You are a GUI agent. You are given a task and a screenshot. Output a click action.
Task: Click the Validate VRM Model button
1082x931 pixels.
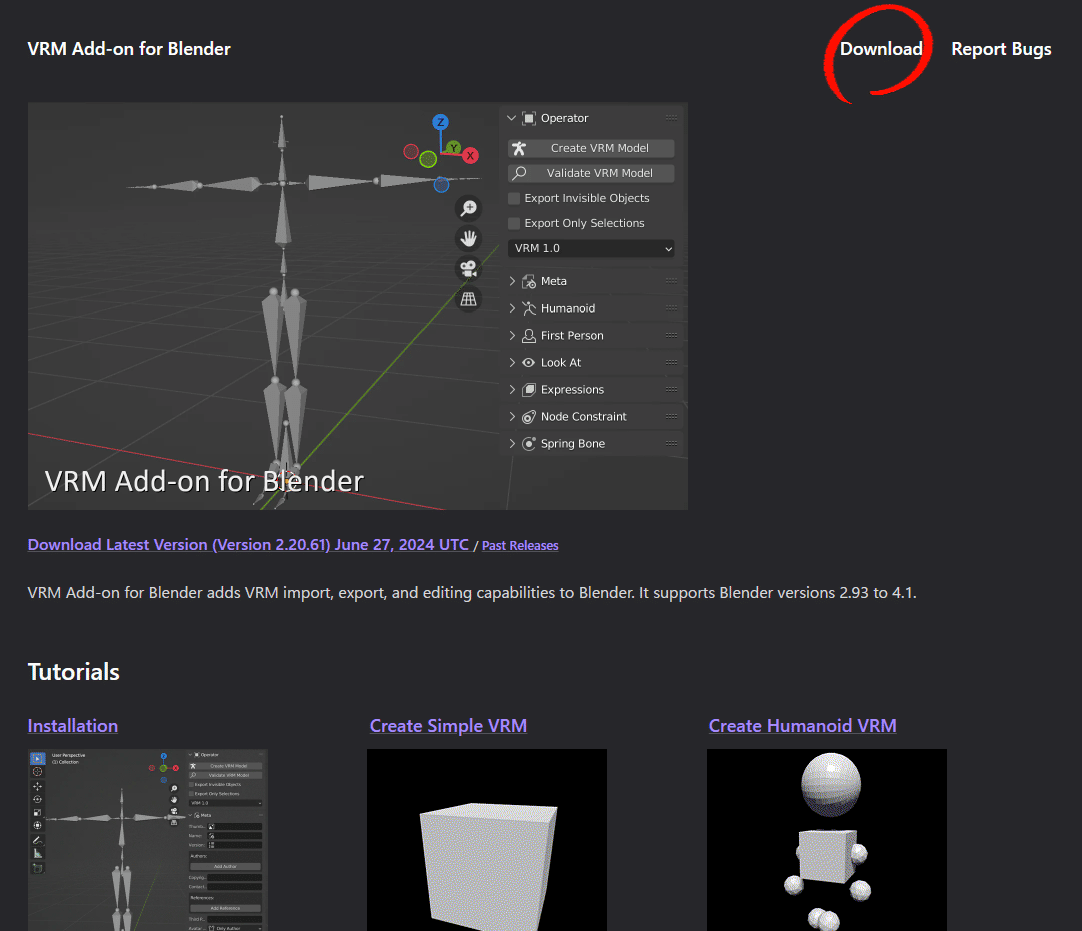coord(591,173)
